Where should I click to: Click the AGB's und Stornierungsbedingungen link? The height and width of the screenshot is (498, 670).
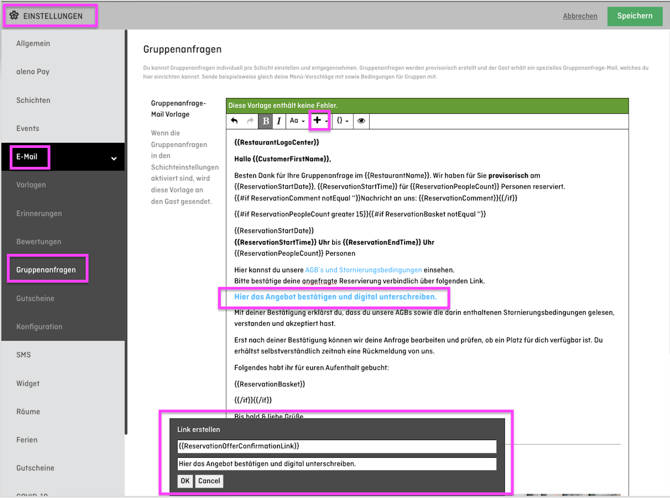click(363, 270)
